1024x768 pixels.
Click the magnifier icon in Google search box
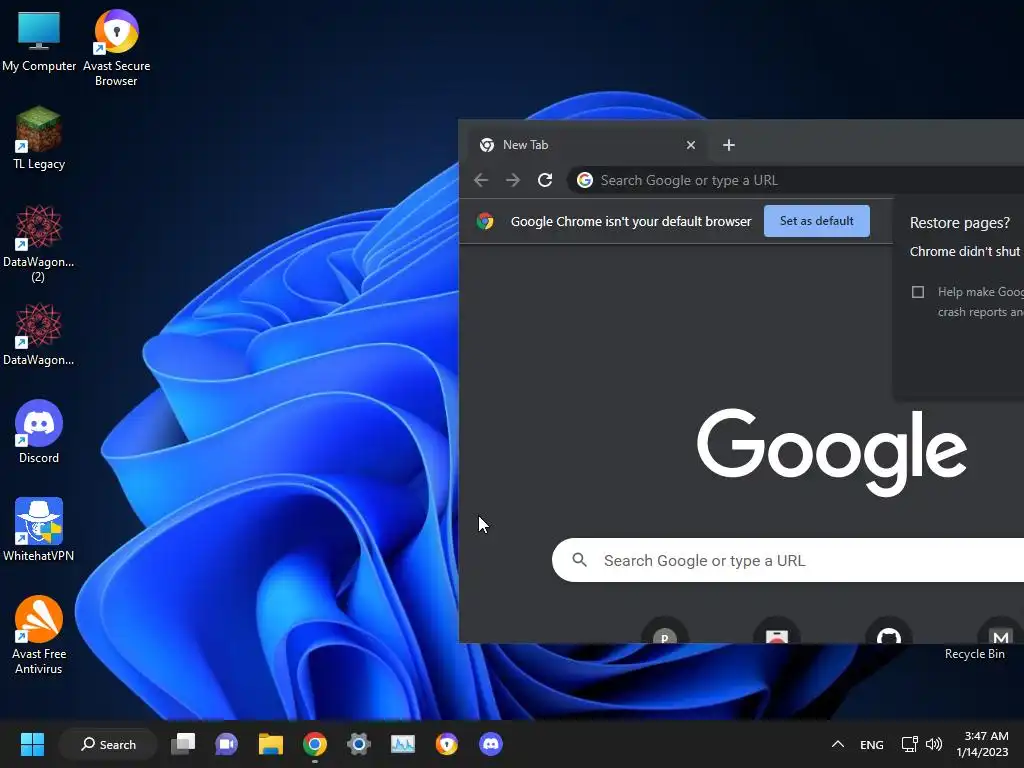[x=579, y=560]
